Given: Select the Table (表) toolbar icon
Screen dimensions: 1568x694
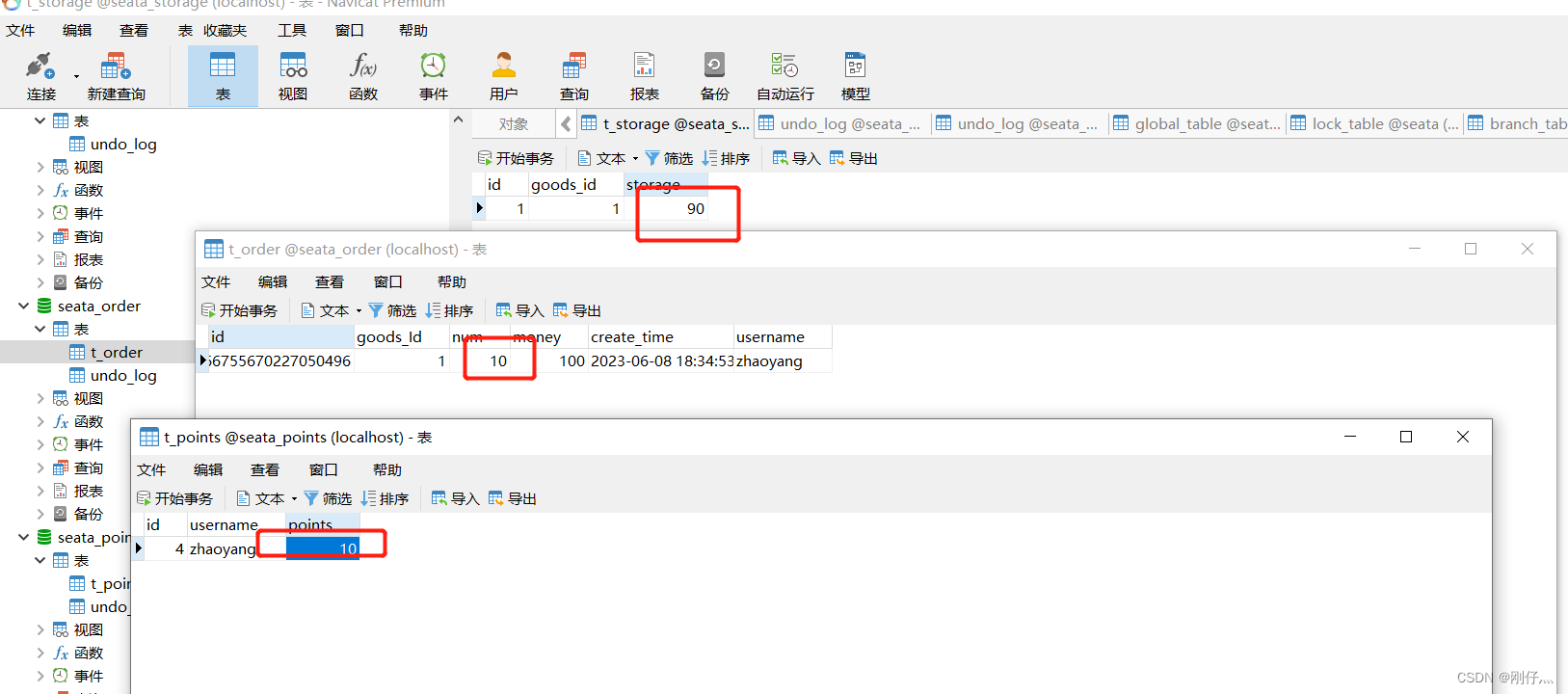Looking at the screenshot, I should point(223,76).
